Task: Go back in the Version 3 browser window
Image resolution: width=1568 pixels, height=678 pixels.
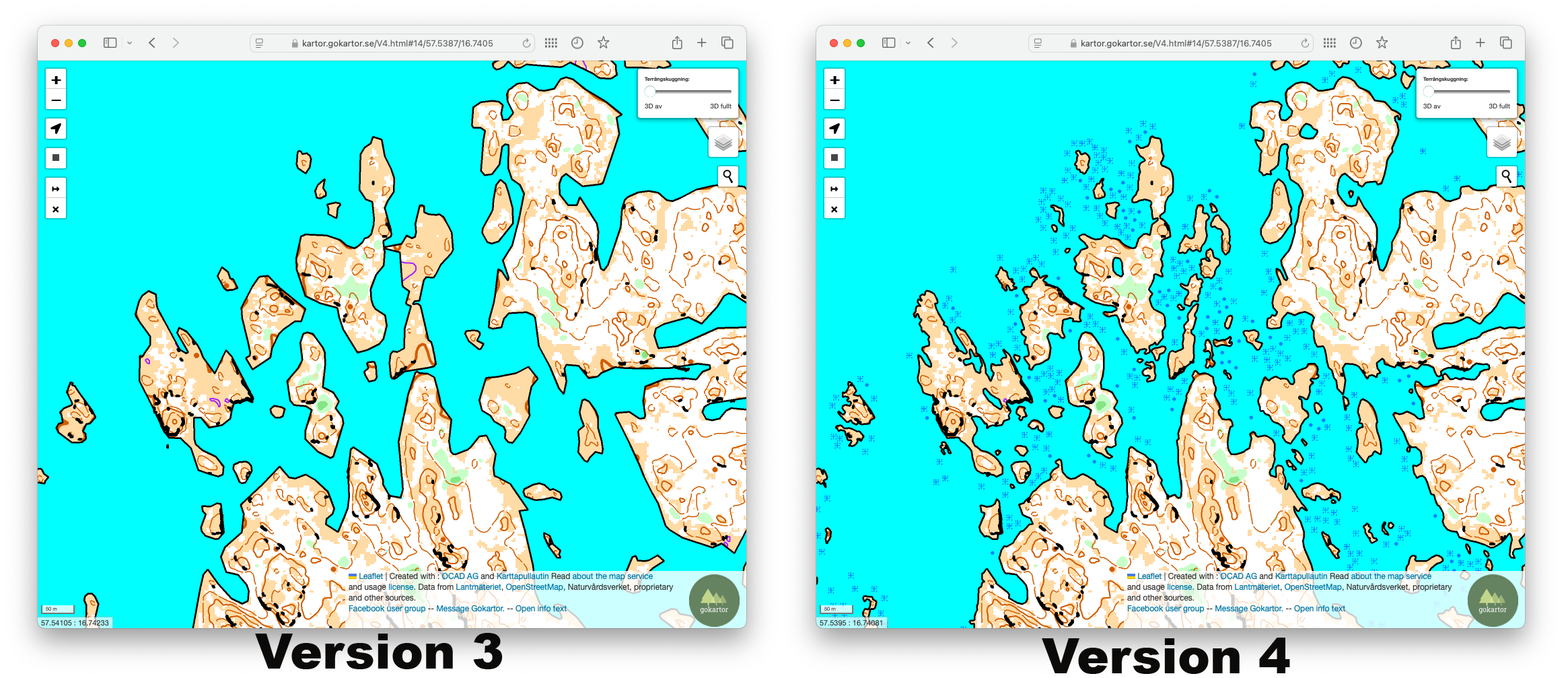Action: [152, 43]
